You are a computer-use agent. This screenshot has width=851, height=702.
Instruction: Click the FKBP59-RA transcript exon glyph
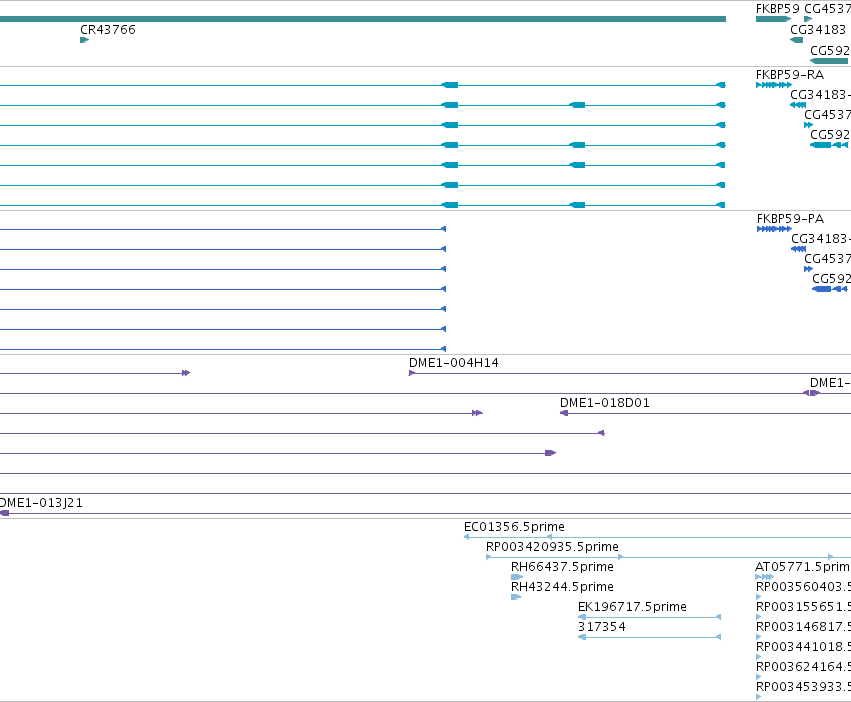click(774, 85)
